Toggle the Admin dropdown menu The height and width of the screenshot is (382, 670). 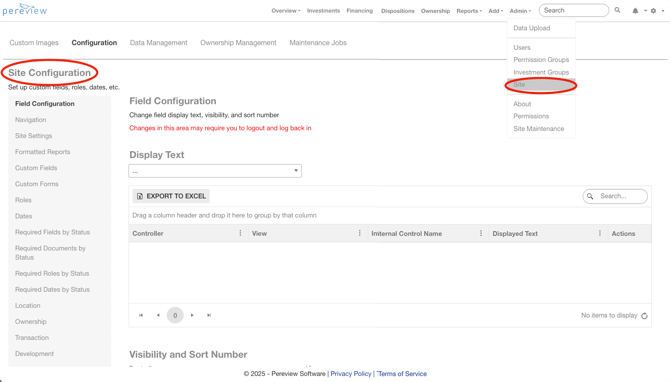pos(520,11)
